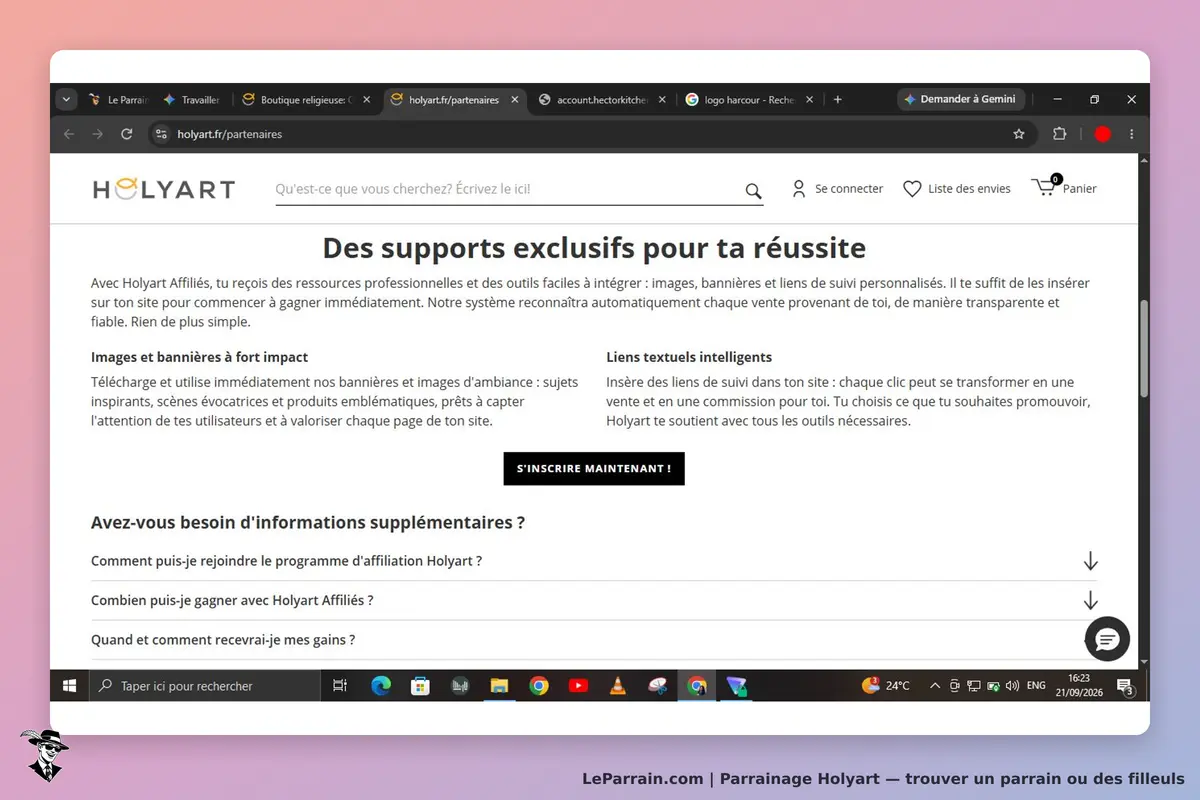The image size is (1200, 800).
Task: Switch to the logo harcour Google tab
Action: click(749, 100)
